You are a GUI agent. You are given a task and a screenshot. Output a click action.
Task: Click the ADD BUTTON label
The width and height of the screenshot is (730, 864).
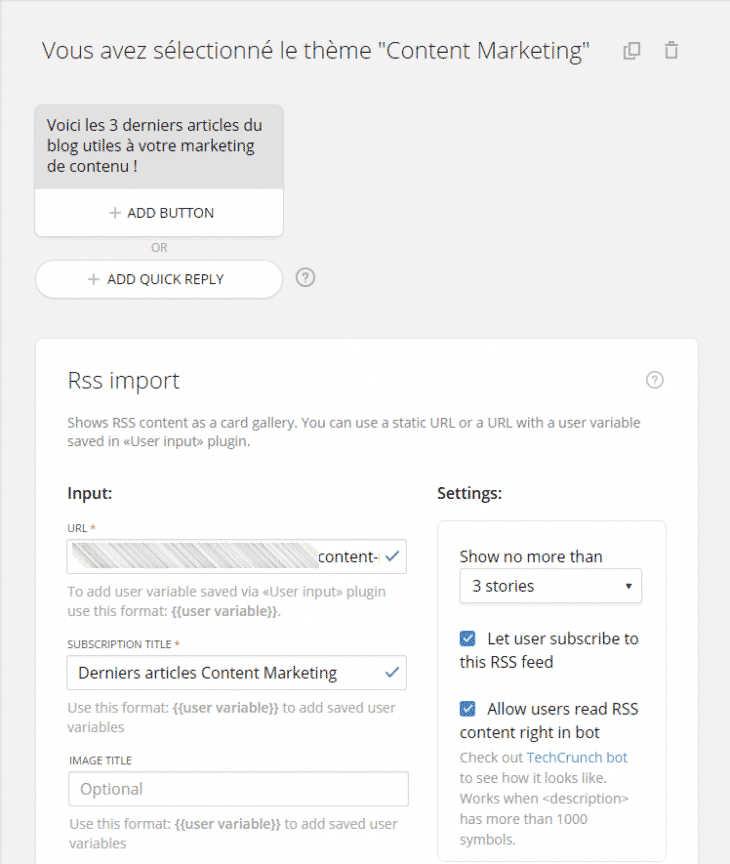click(170, 213)
